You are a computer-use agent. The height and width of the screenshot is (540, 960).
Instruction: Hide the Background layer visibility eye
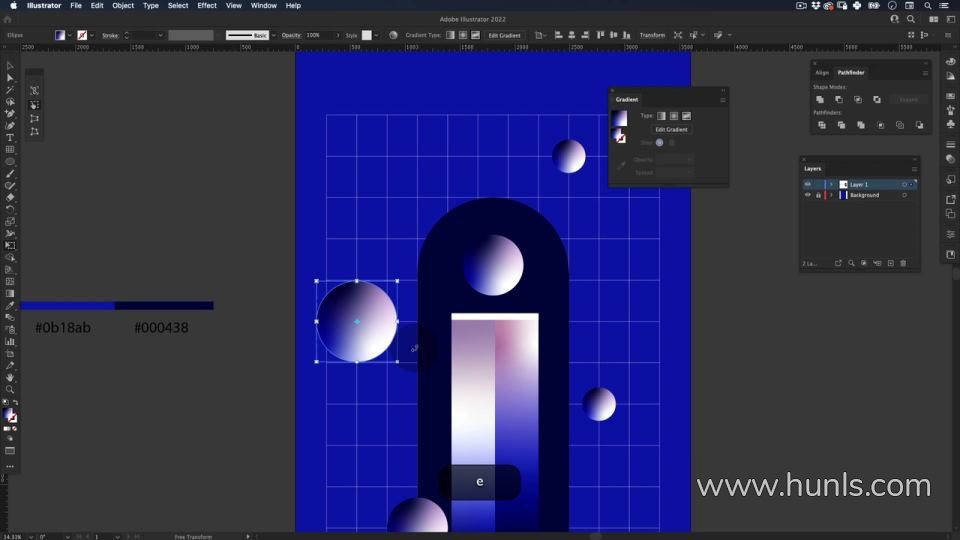808,195
